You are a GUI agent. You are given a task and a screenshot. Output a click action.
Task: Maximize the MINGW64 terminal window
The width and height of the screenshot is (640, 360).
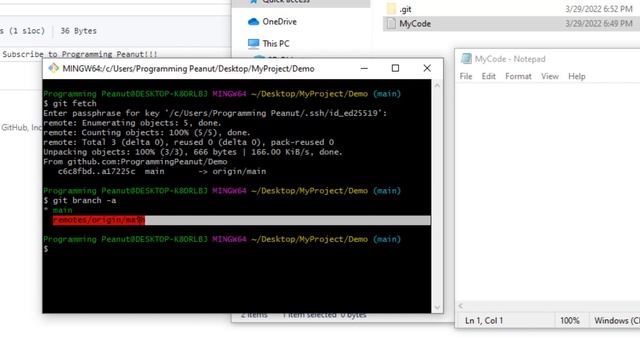coord(395,68)
